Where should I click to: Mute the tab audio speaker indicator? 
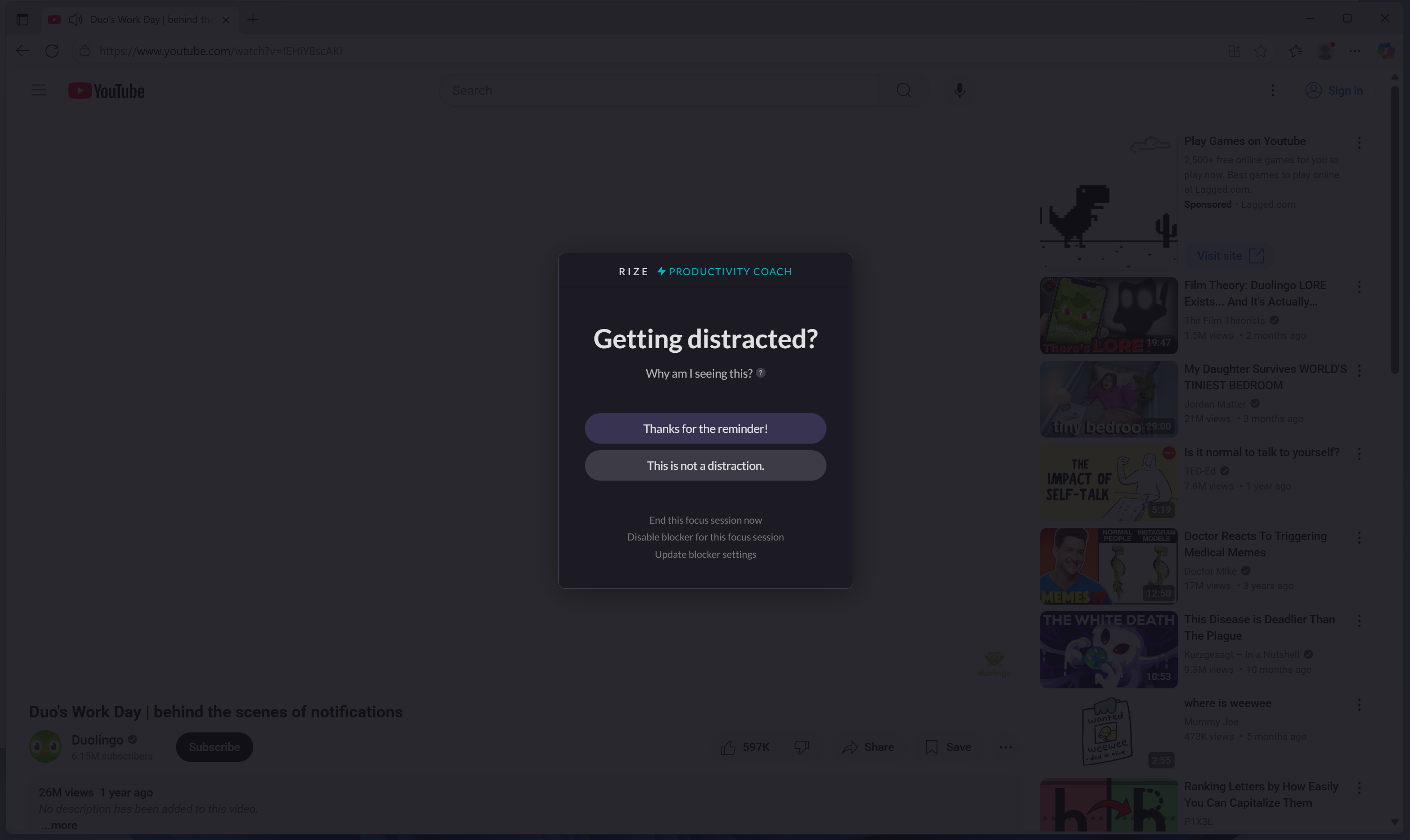[x=75, y=19]
